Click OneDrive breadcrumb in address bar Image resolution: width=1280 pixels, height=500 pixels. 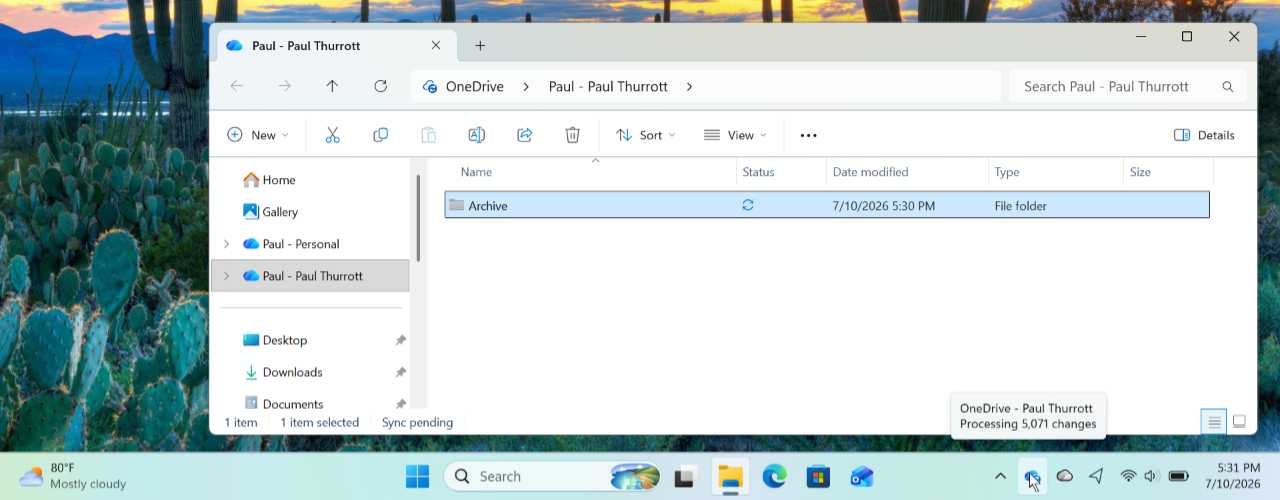click(474, 87)
